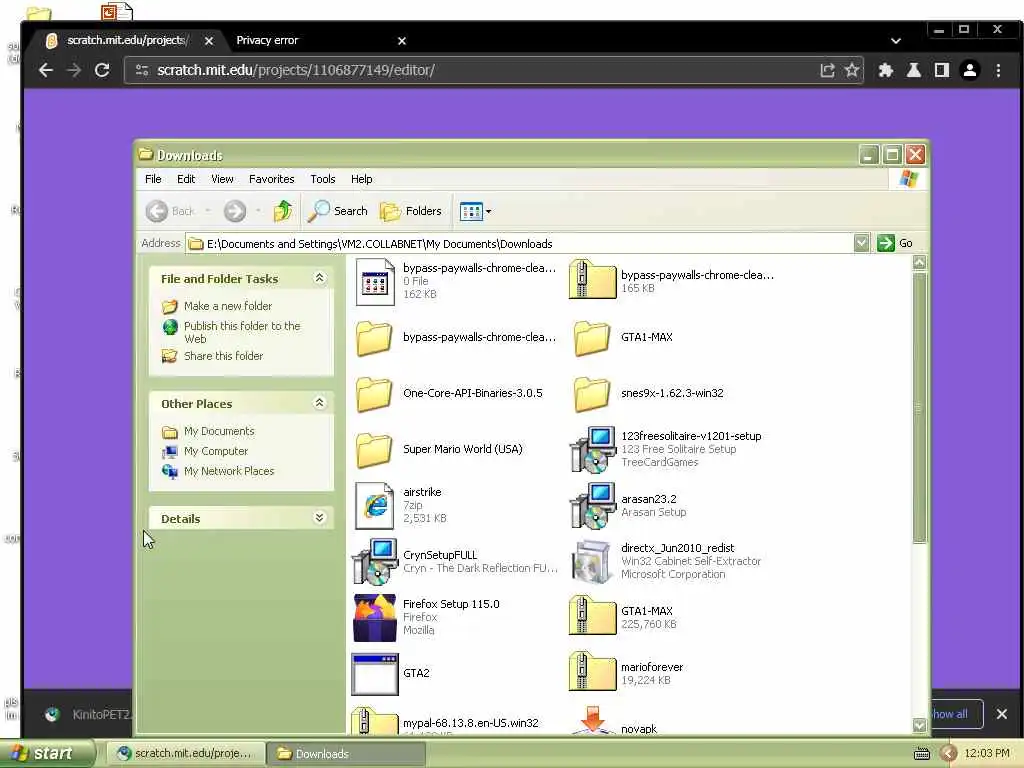Click the Up folder arrow icon

point(282,211)
